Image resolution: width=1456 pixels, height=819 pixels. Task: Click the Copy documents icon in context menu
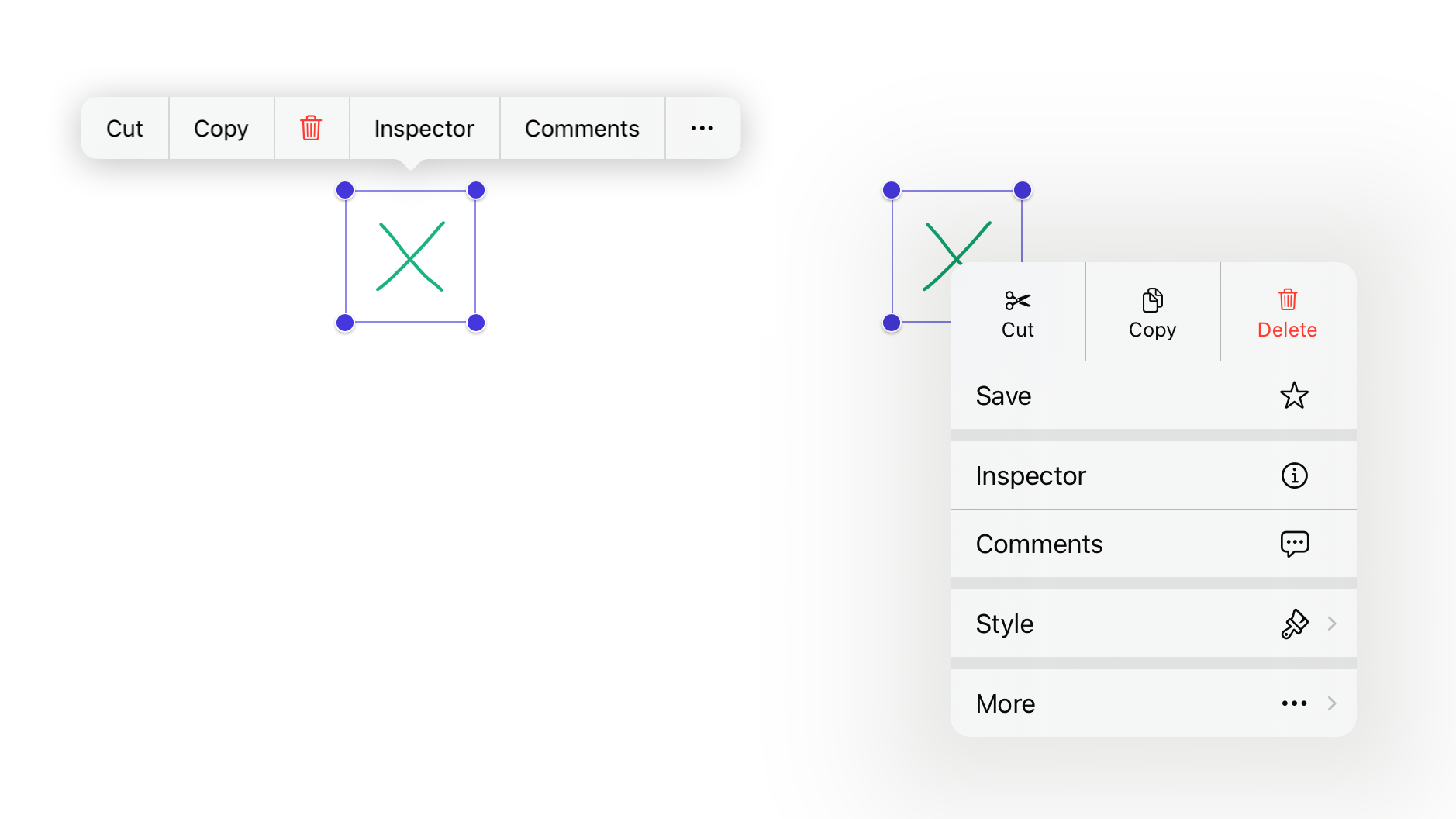(1152, 300)
